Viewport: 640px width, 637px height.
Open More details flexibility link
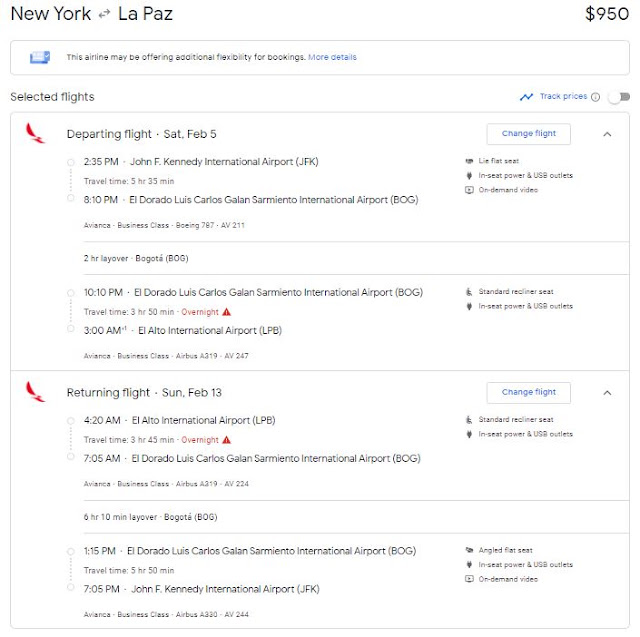[x=332, y=57]
